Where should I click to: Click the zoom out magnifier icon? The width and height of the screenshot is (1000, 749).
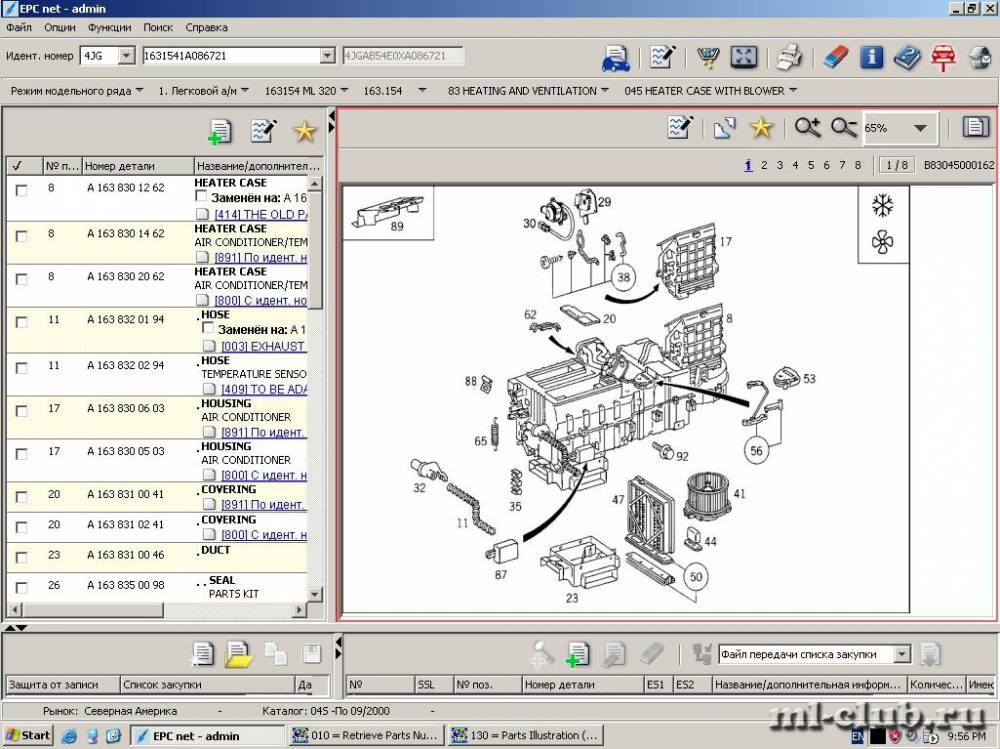pyautogui.click(x=844, y=128)
